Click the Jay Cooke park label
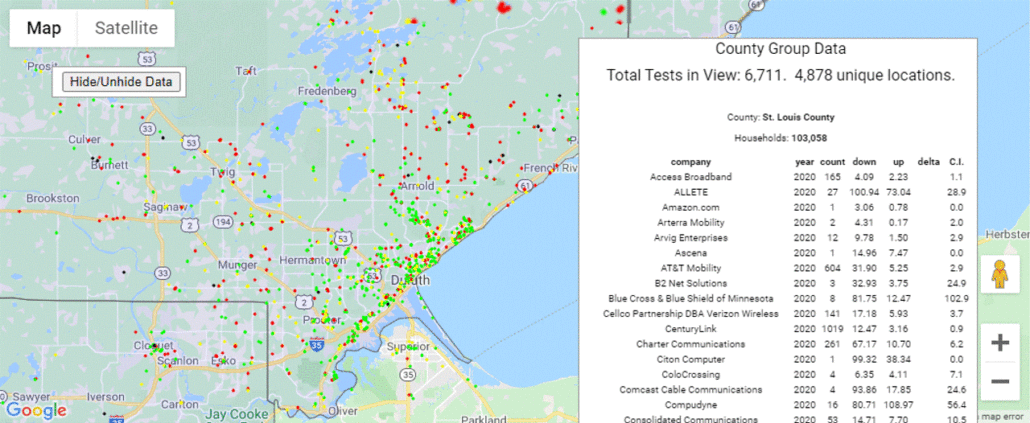 click(236, 414)
